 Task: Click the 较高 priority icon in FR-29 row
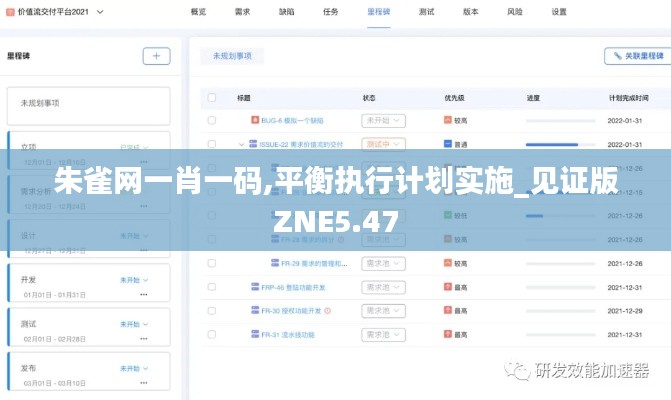[448, 263]
